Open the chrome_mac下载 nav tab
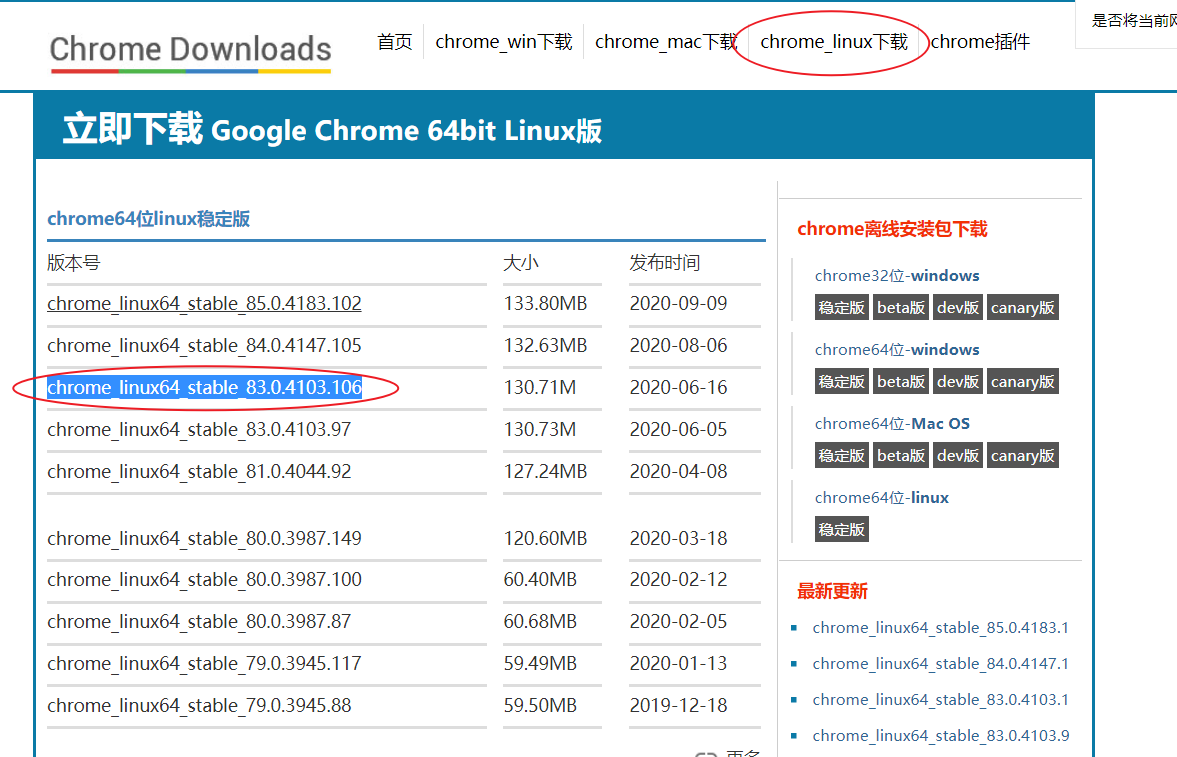The width and height of the screenshot is (1177, 757). (x=667, y=41)
